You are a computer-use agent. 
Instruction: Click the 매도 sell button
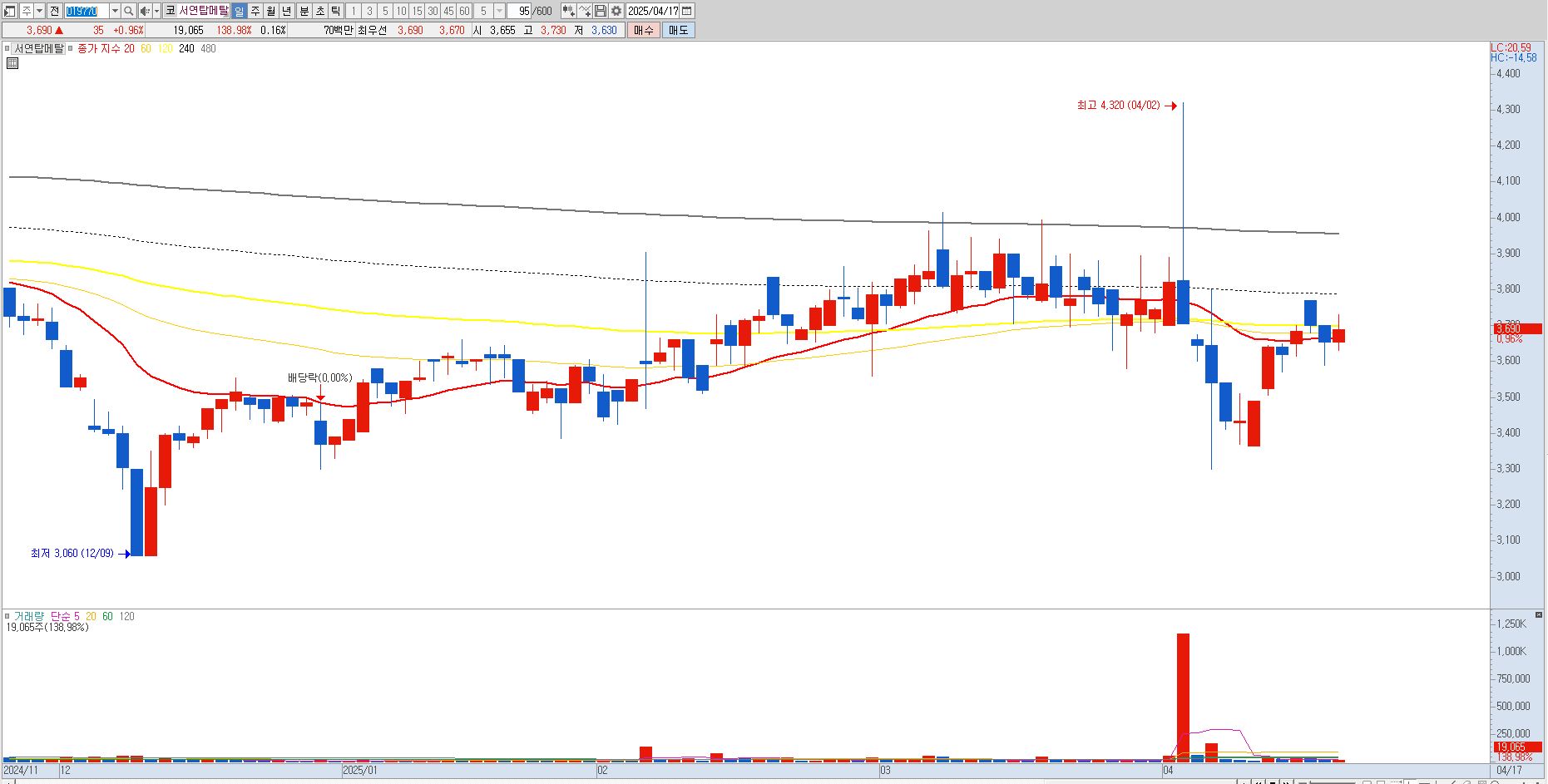click(x=678, y=30)
